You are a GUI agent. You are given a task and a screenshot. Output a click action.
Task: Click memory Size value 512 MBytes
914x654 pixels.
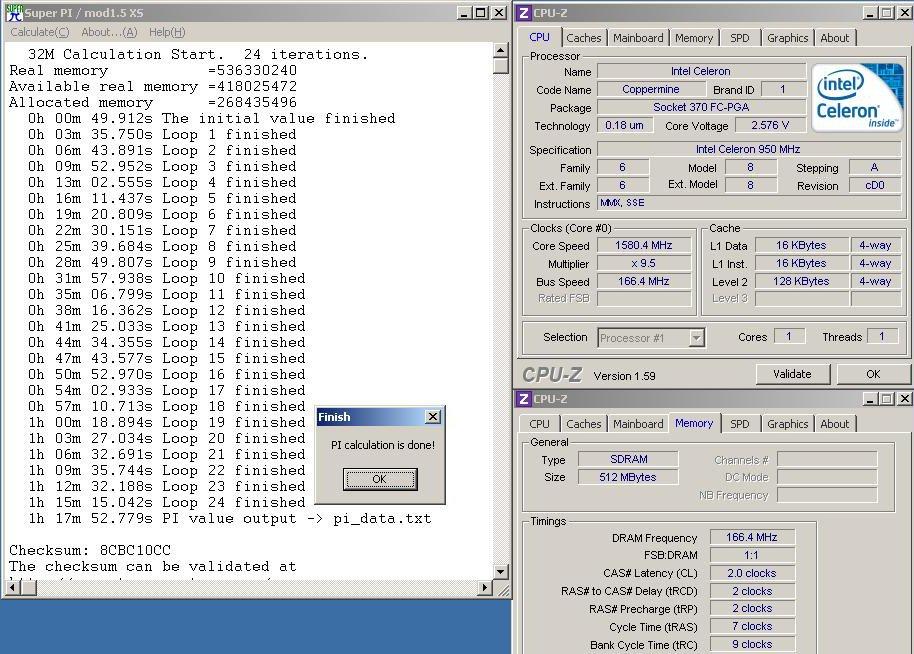coord(628,477)
